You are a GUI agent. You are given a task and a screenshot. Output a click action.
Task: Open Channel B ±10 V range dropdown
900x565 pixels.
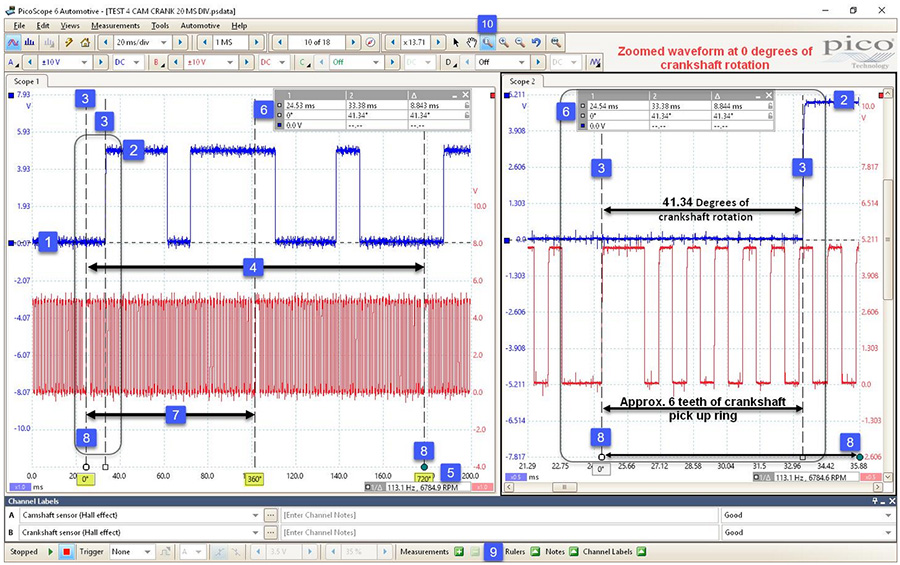coord(231,62)
